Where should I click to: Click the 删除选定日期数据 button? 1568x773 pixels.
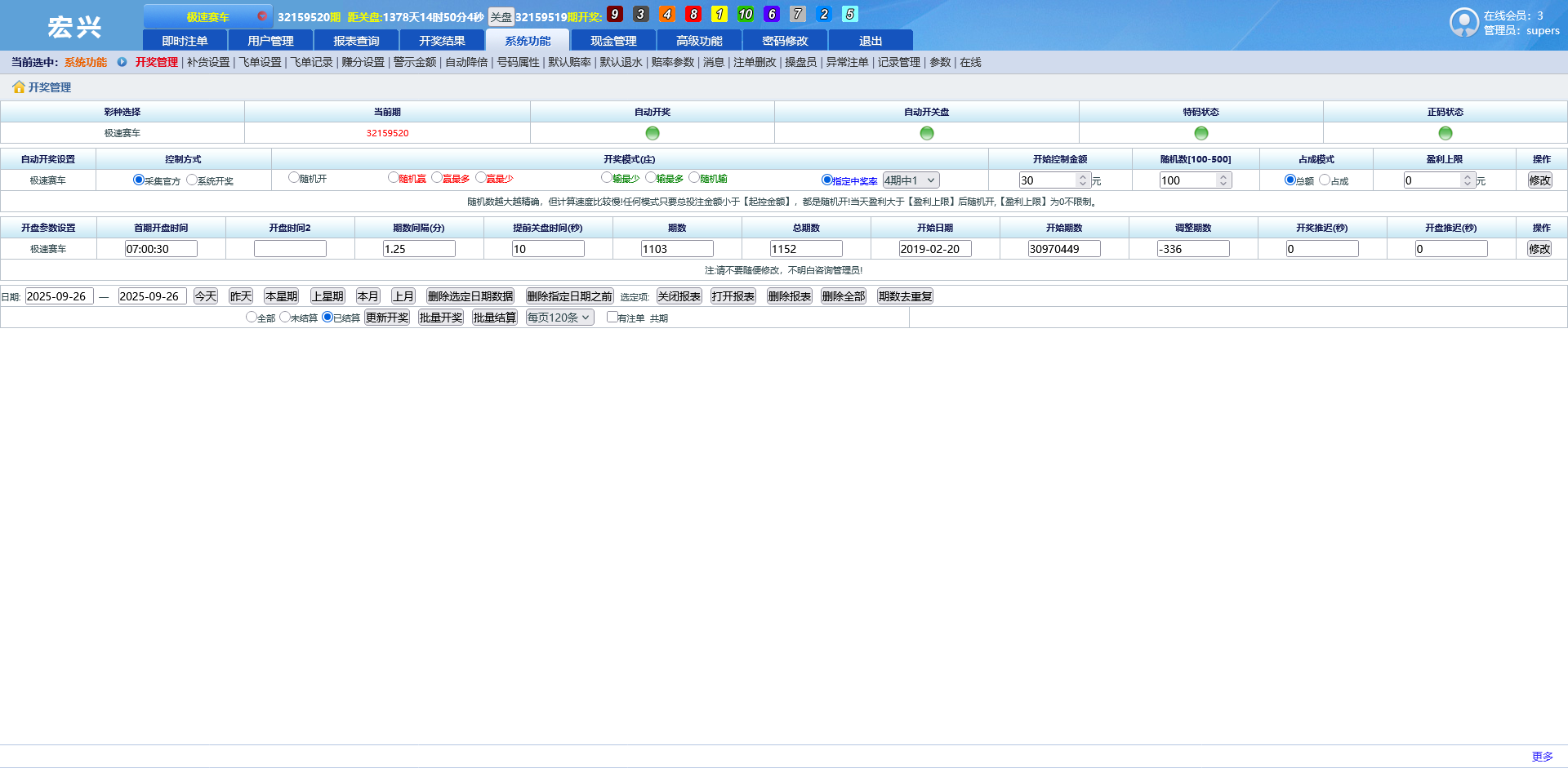pyautogui.click(x=470, y=296)
